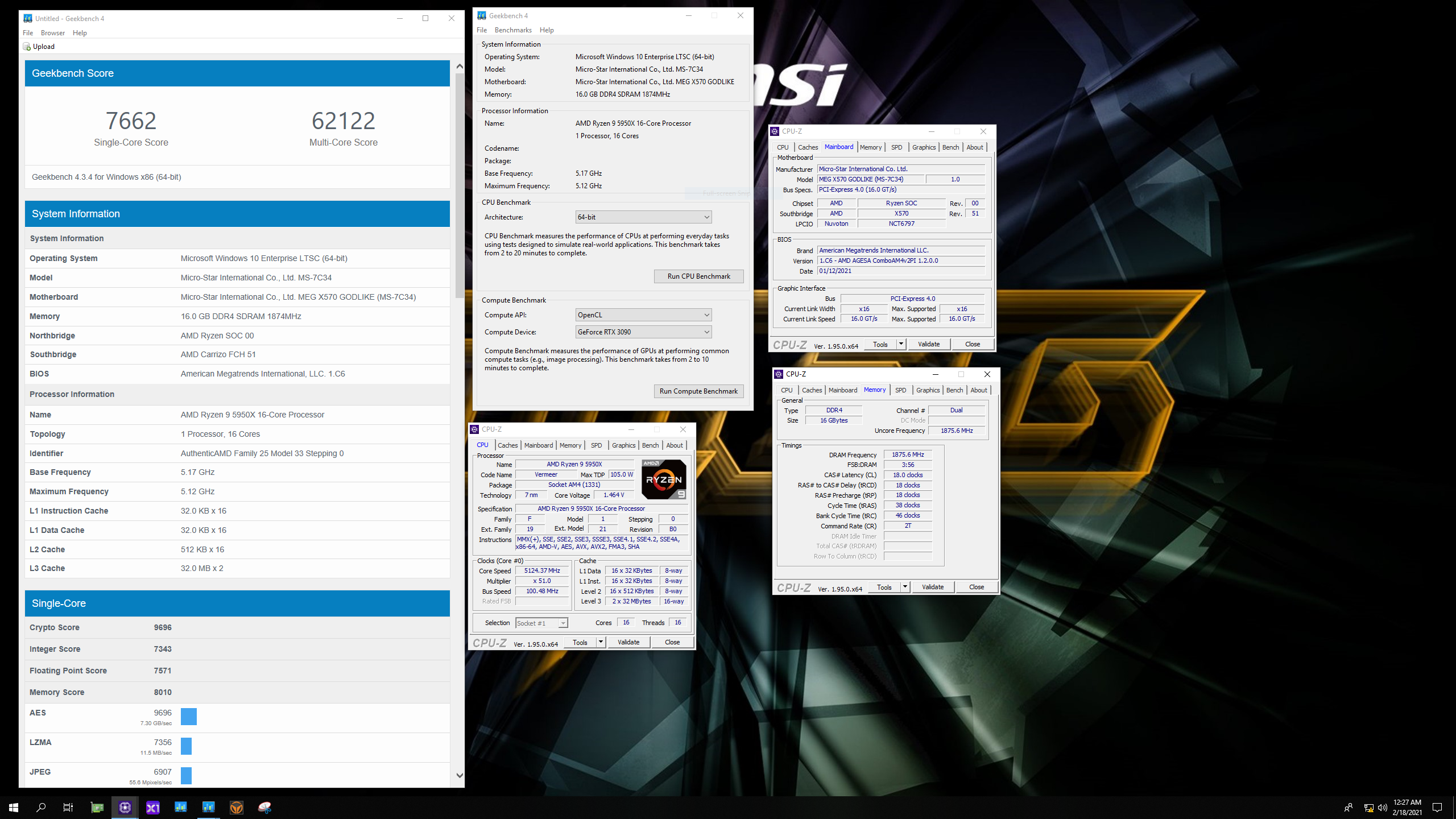The height and width of the screenshot is (819, 1456).
Task: Click Run Compute Benchmark button
Action: [x=699, y=391]
